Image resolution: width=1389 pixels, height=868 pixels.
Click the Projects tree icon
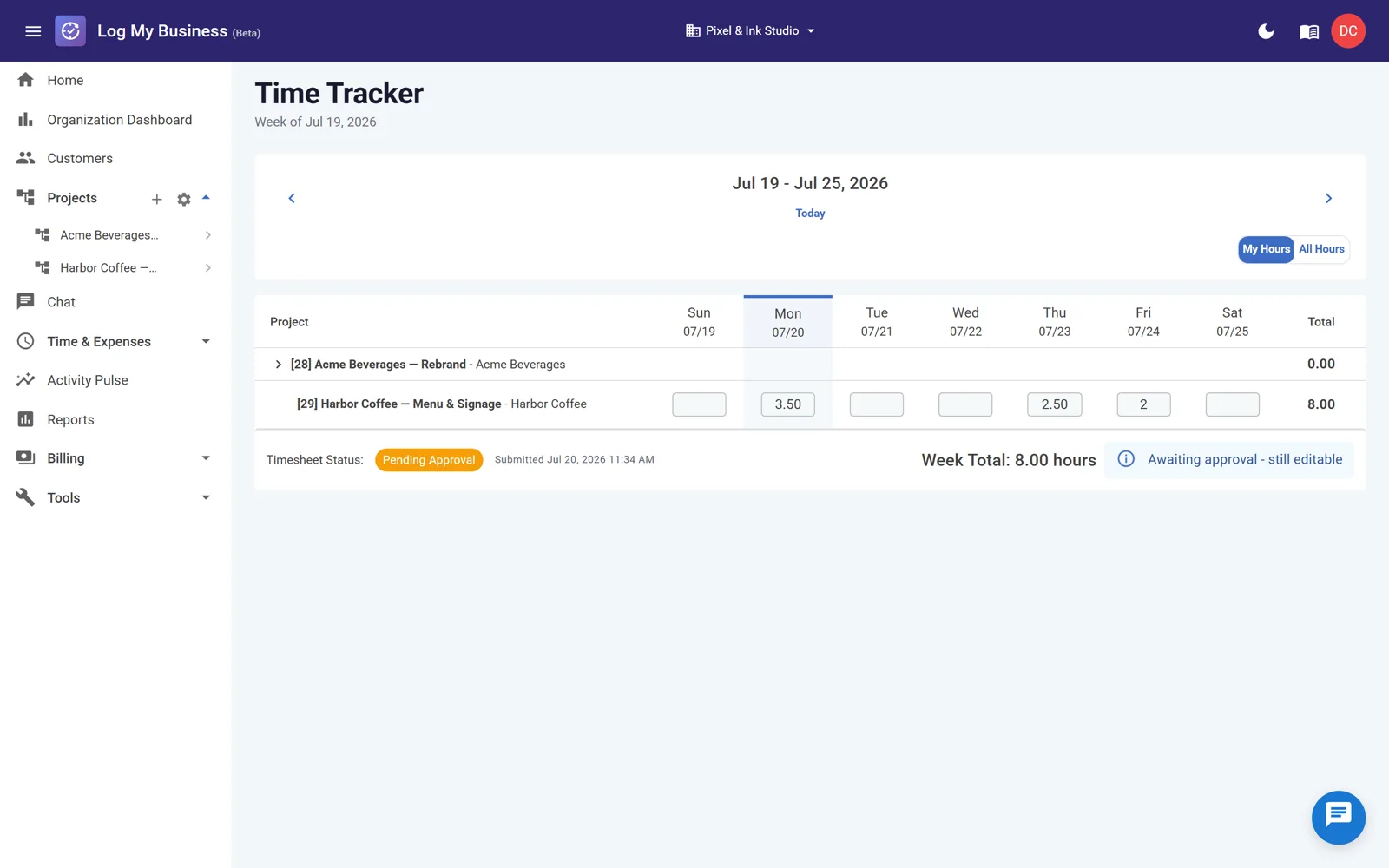(x=26, y=198)
